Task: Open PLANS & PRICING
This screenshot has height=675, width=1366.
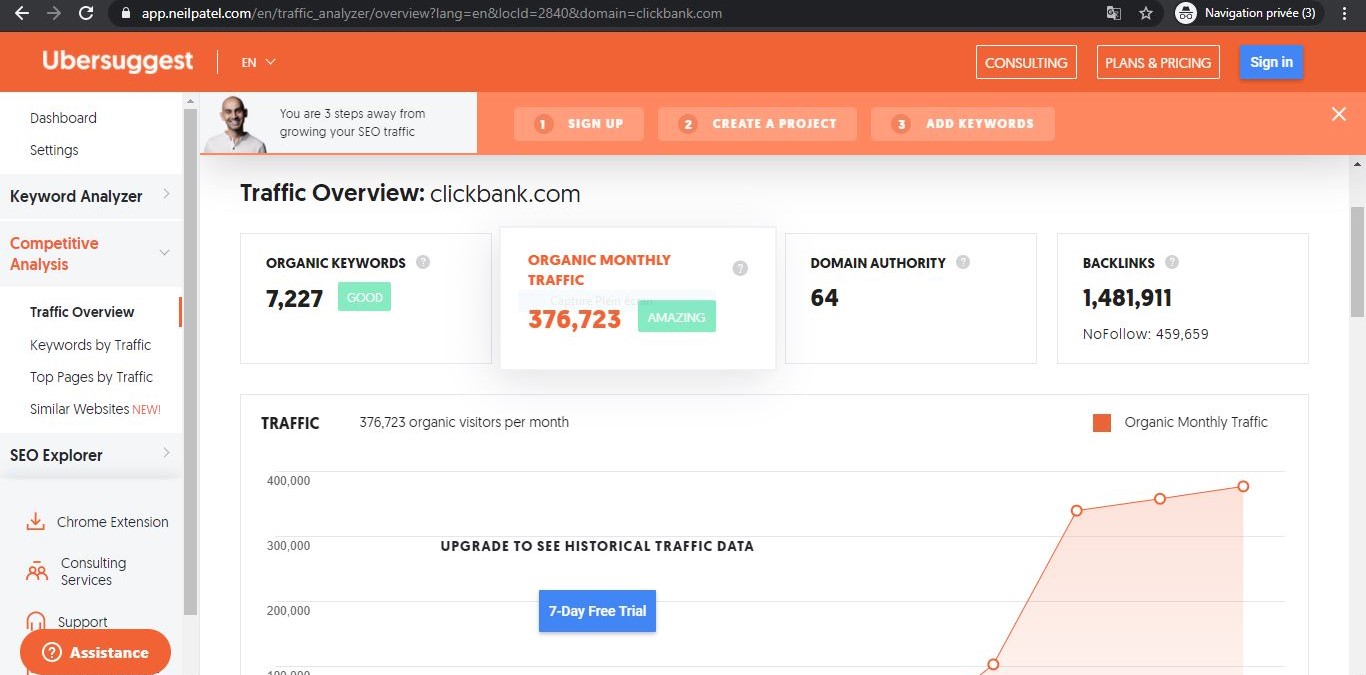Action: (x=1158, y=62)
